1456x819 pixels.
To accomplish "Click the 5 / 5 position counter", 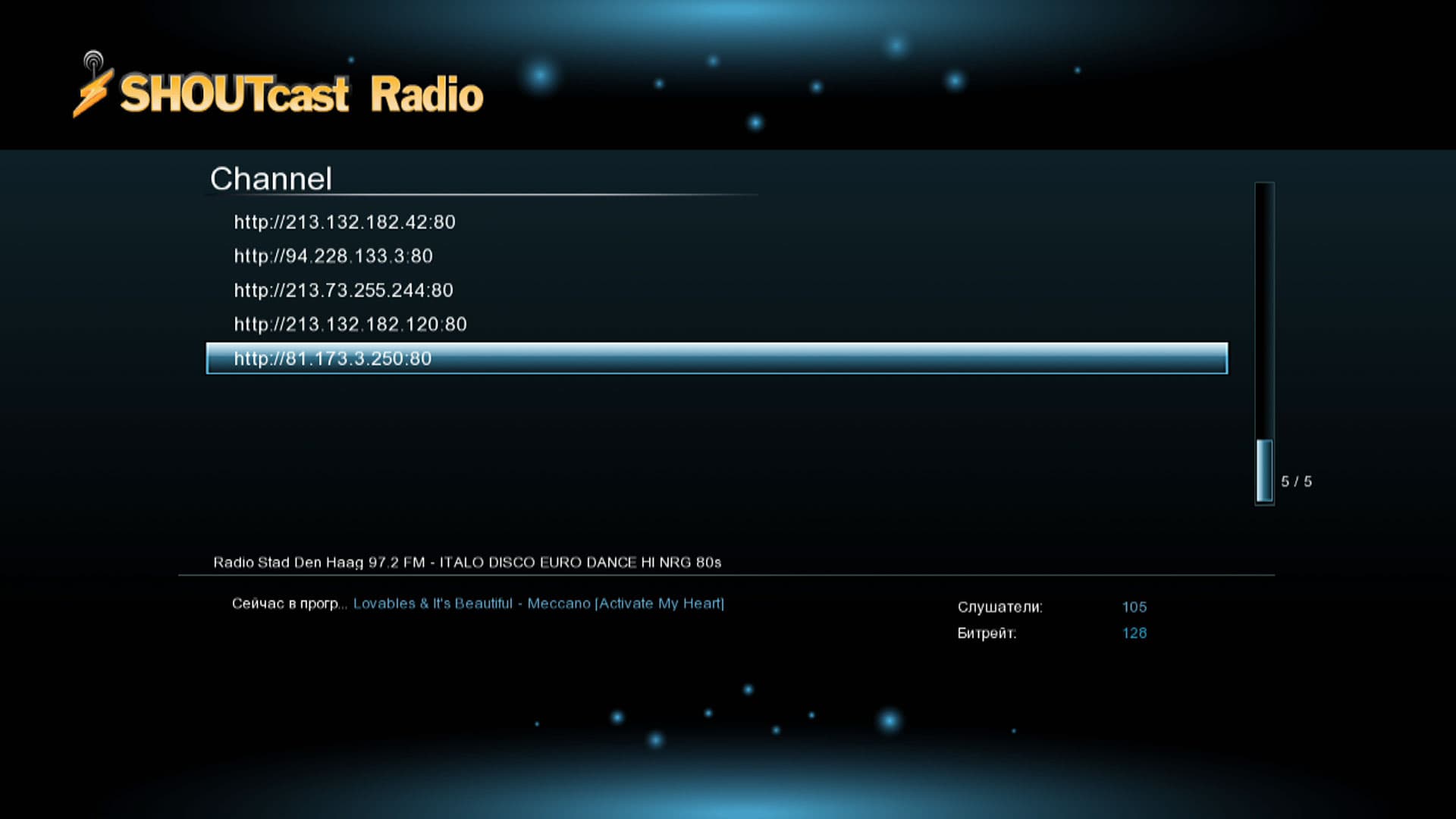I will click(x=1296, y=482).
